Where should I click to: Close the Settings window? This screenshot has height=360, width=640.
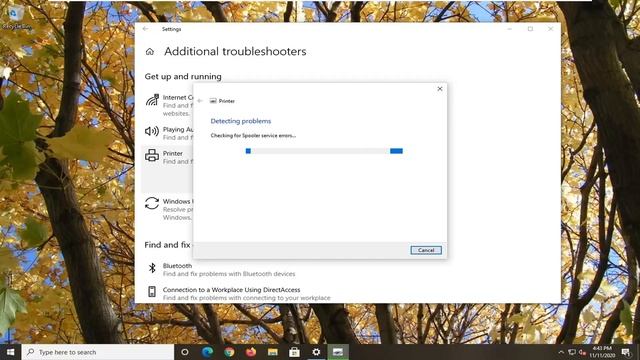pyautogui.click(x=551, y=29)
